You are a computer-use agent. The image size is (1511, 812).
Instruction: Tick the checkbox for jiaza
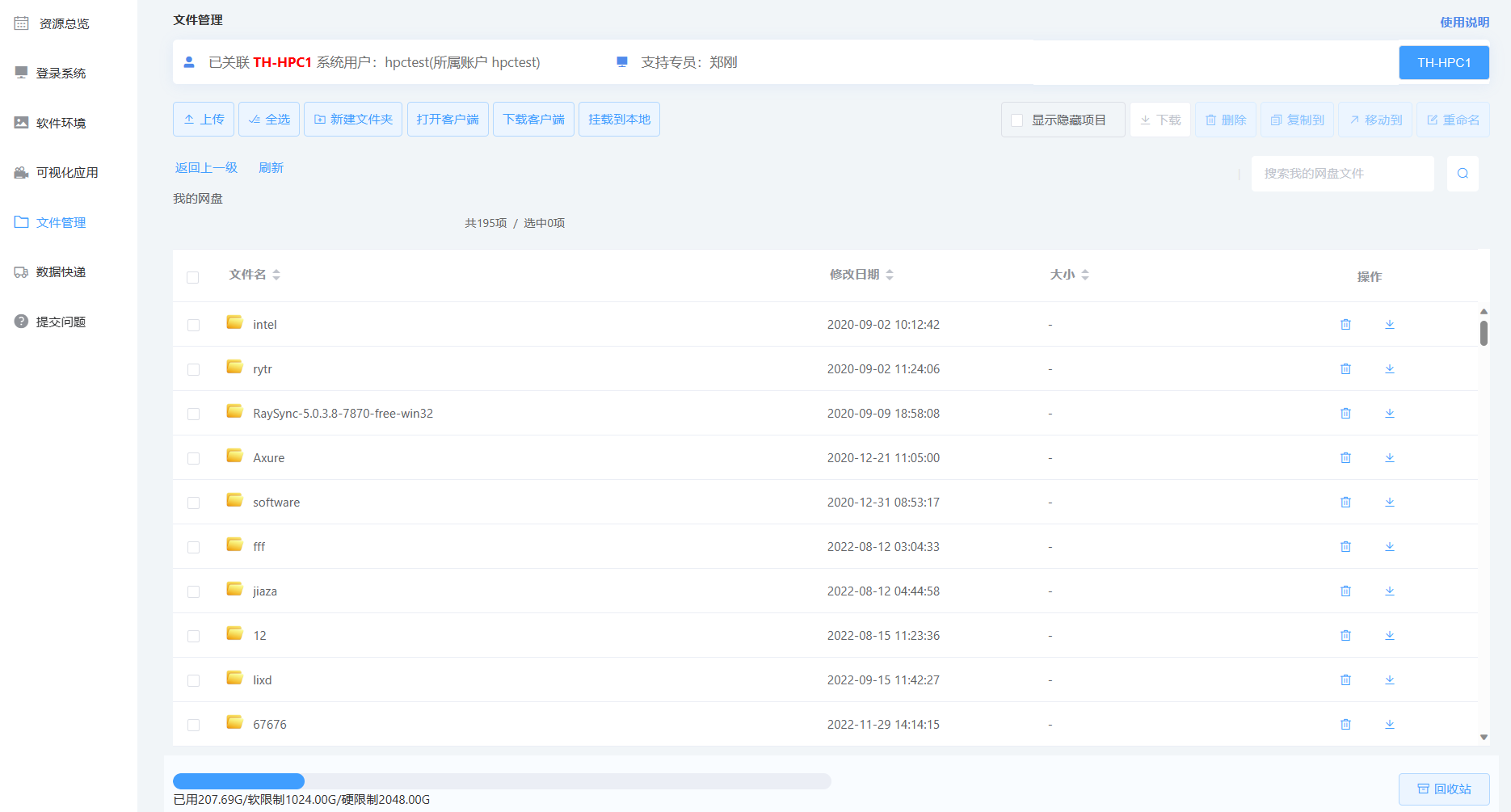coord(193,591)
